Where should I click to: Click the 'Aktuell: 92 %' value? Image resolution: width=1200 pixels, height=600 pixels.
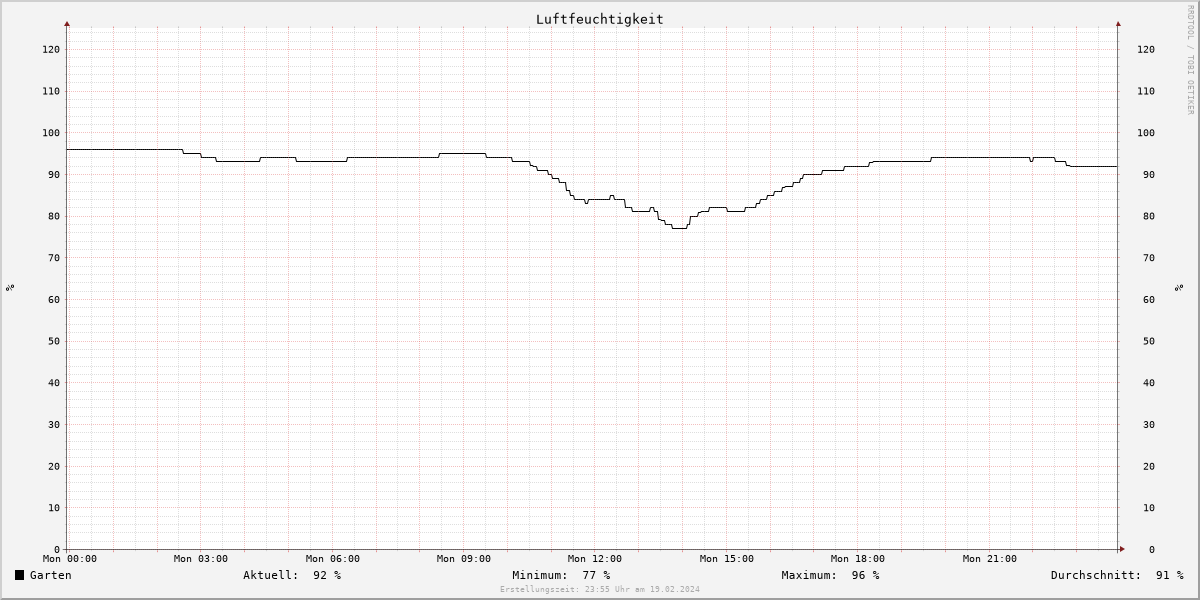[292, 575]
